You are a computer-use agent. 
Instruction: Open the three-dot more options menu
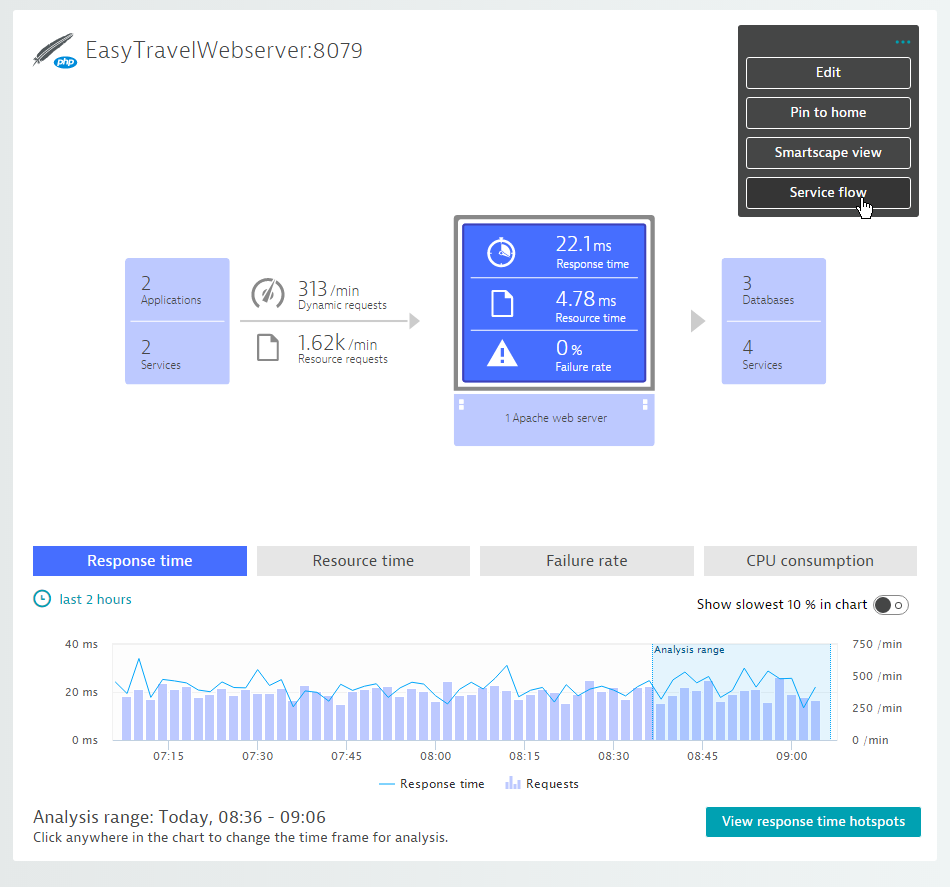[902, 42]
